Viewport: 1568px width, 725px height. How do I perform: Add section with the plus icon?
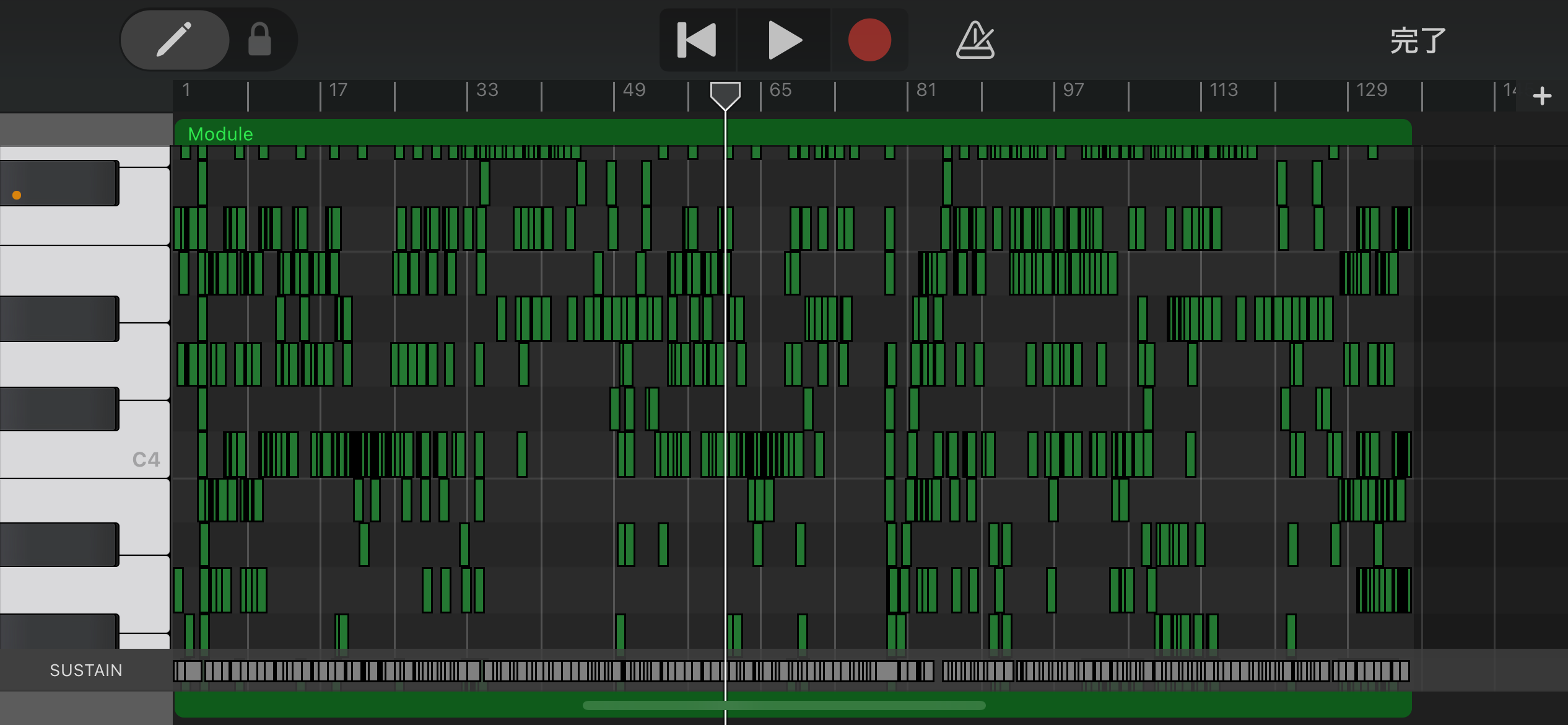(x=1541, y=96)
